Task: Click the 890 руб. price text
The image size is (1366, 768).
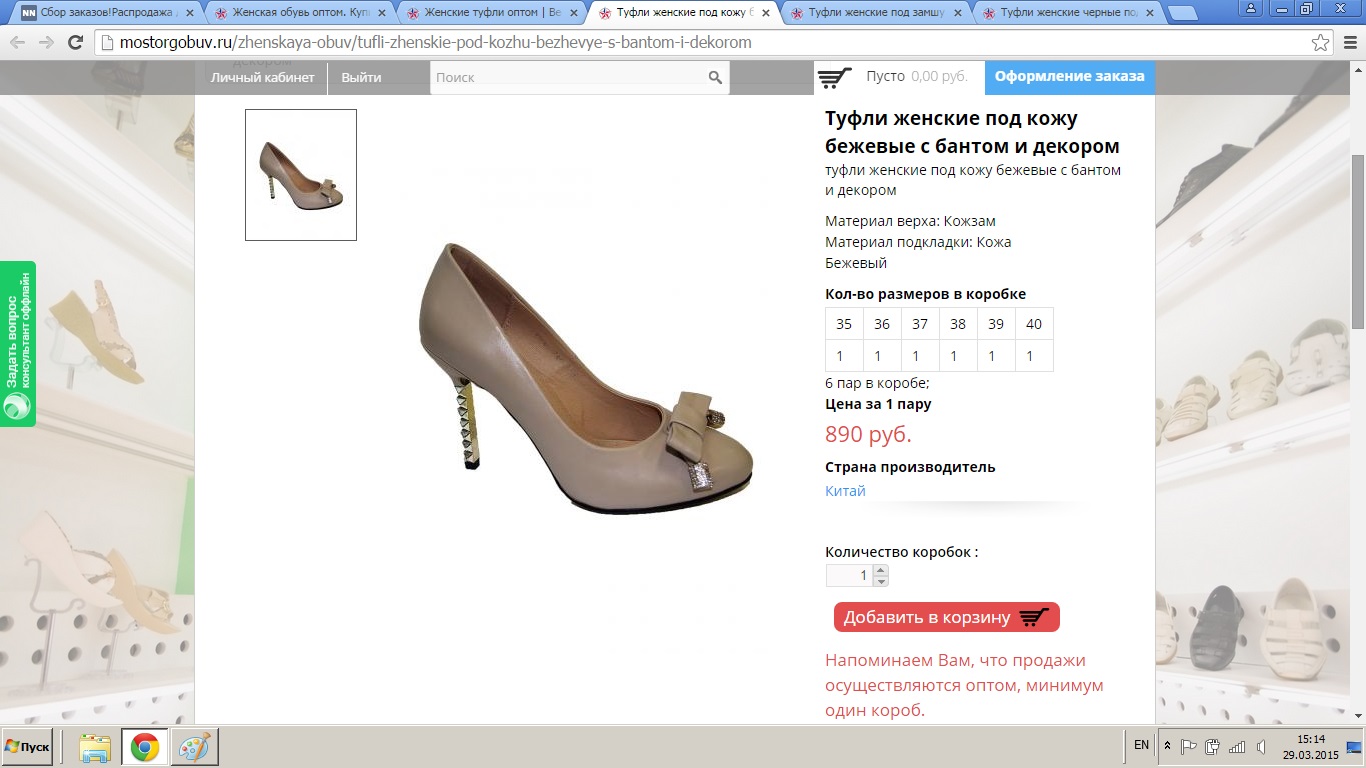Action: pyautogui.click(x=868, y=435)
